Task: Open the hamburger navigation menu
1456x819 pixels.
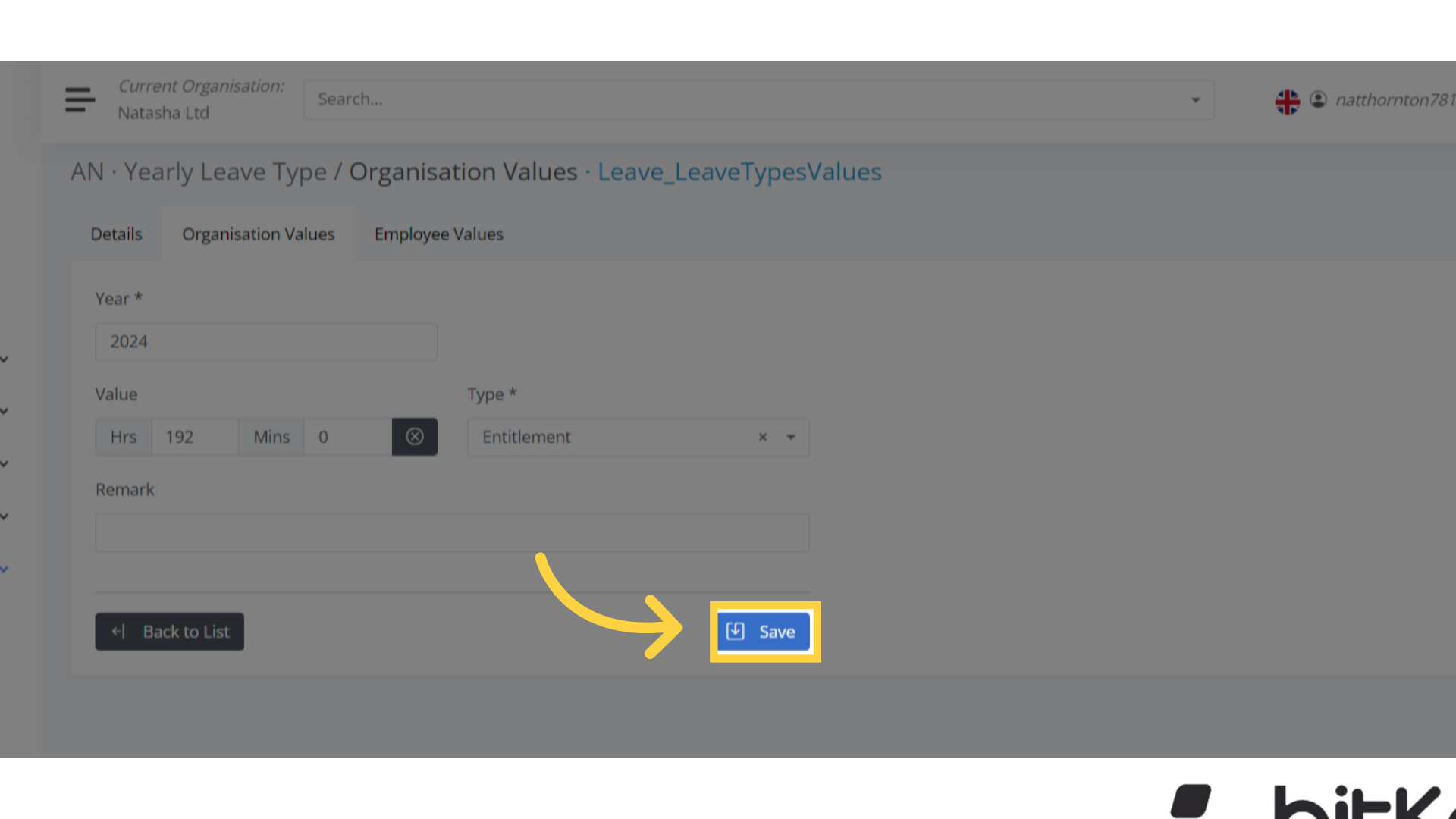Action: tap(80, 99)
